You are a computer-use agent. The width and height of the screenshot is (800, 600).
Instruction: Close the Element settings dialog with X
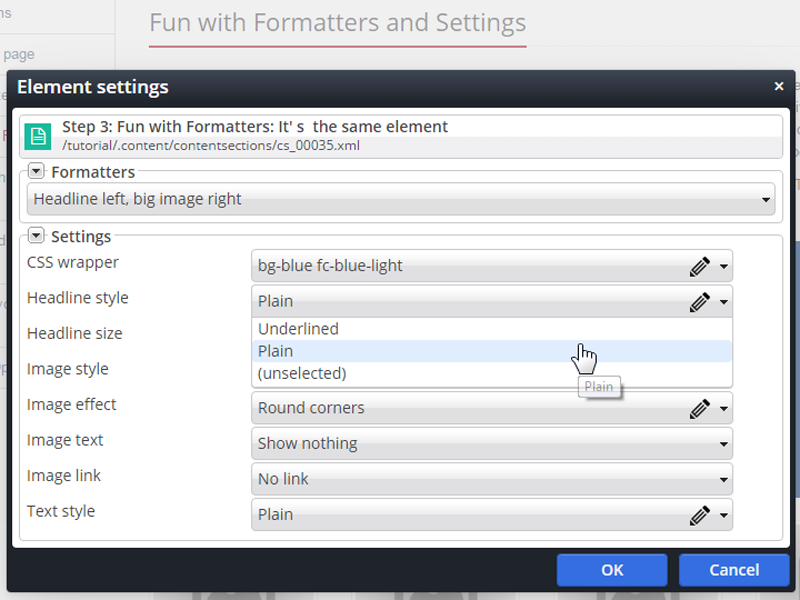tap(779, 86)
